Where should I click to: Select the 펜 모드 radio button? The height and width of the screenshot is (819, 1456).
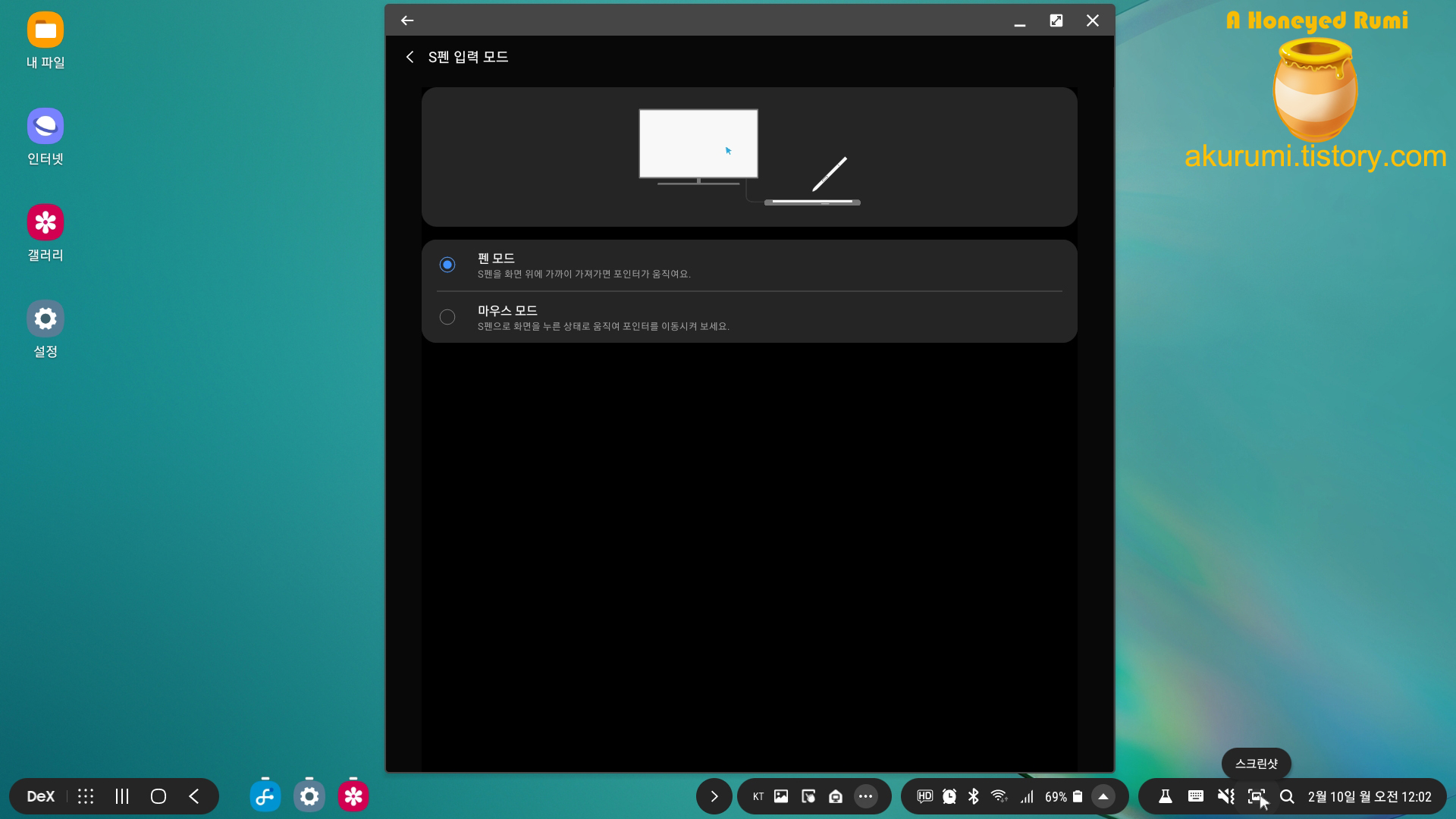(447, 265)
